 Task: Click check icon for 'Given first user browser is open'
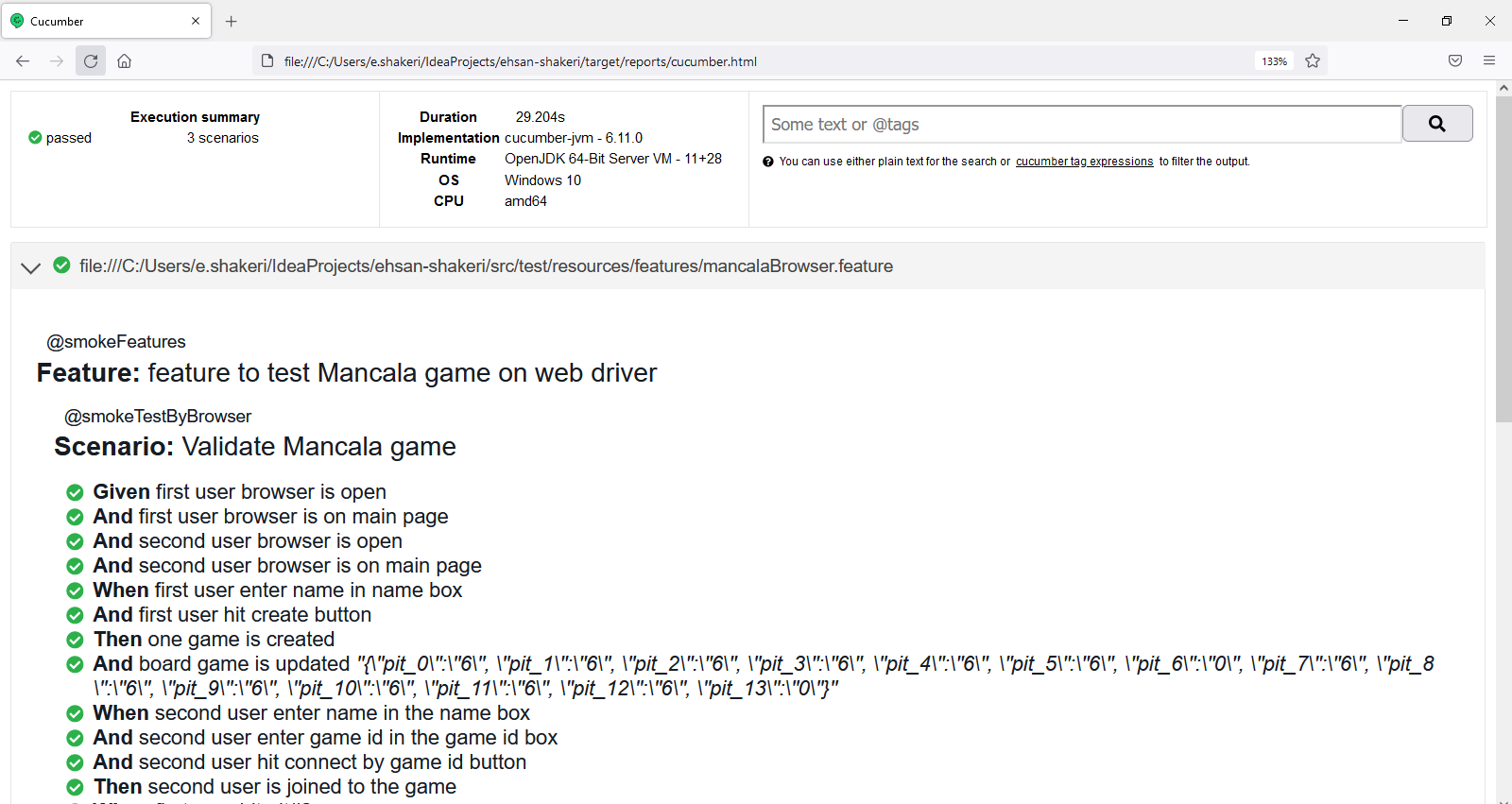(x=75, y=492)
